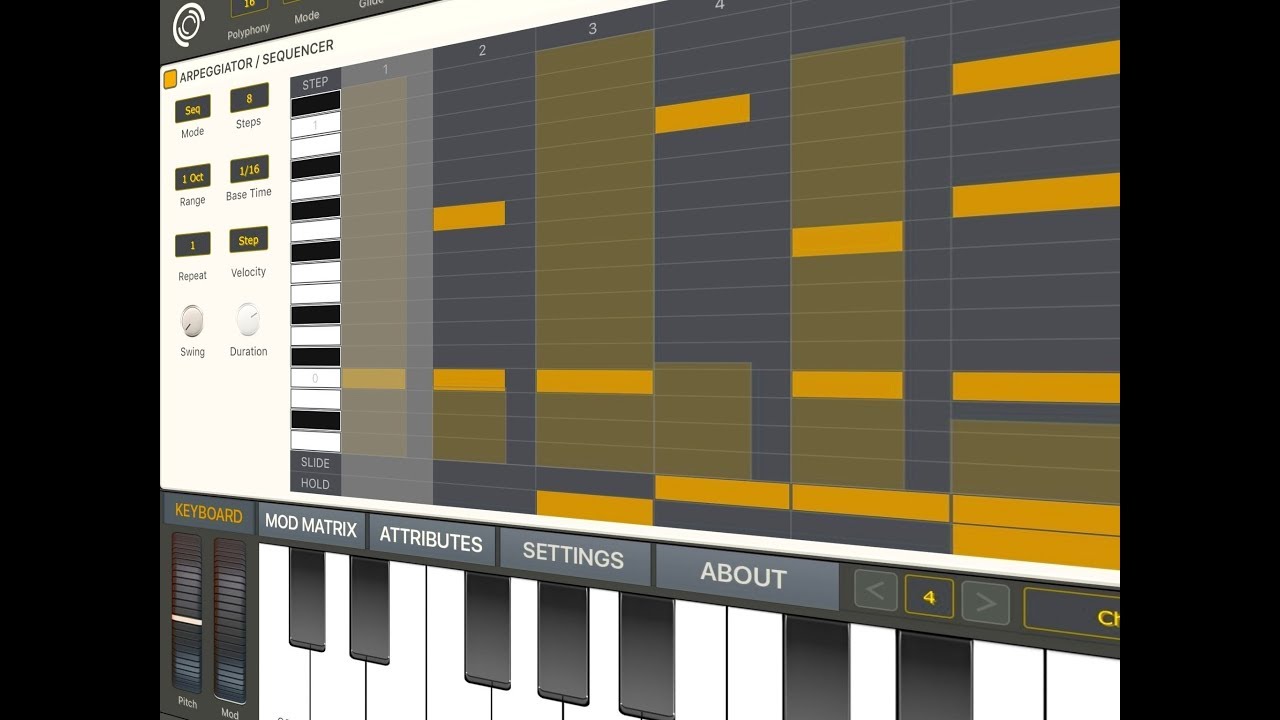
Task: Click the synth logo icon
Action: pyautogui.click(x=188, y=24)
